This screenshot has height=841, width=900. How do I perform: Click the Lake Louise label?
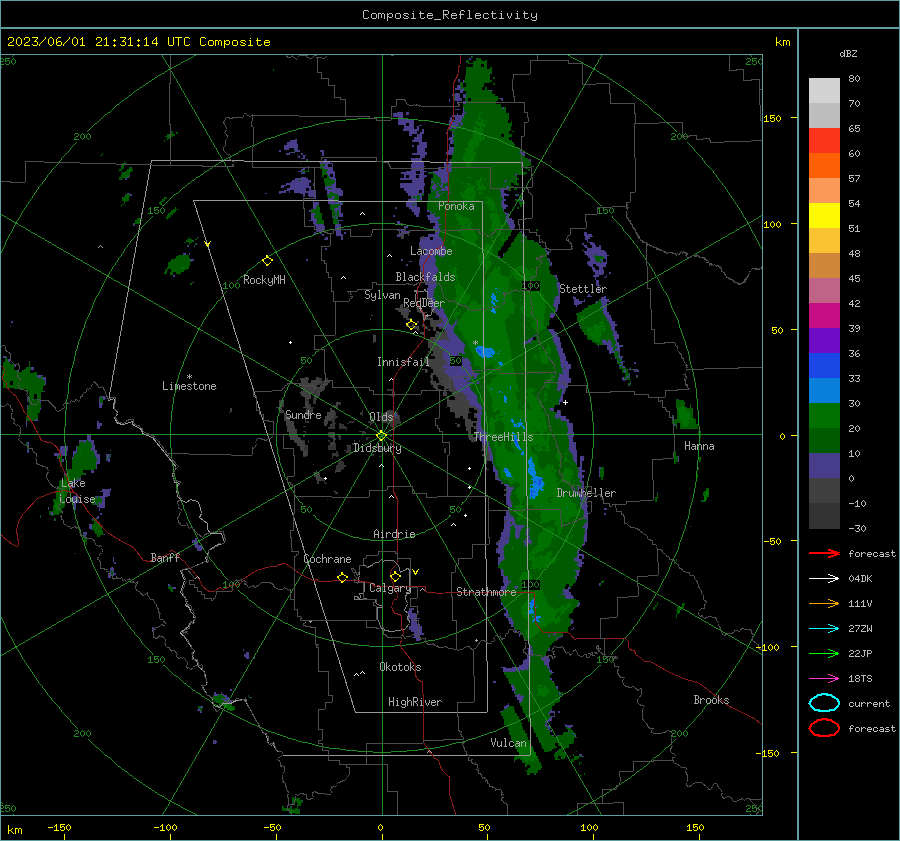(77, 491)
